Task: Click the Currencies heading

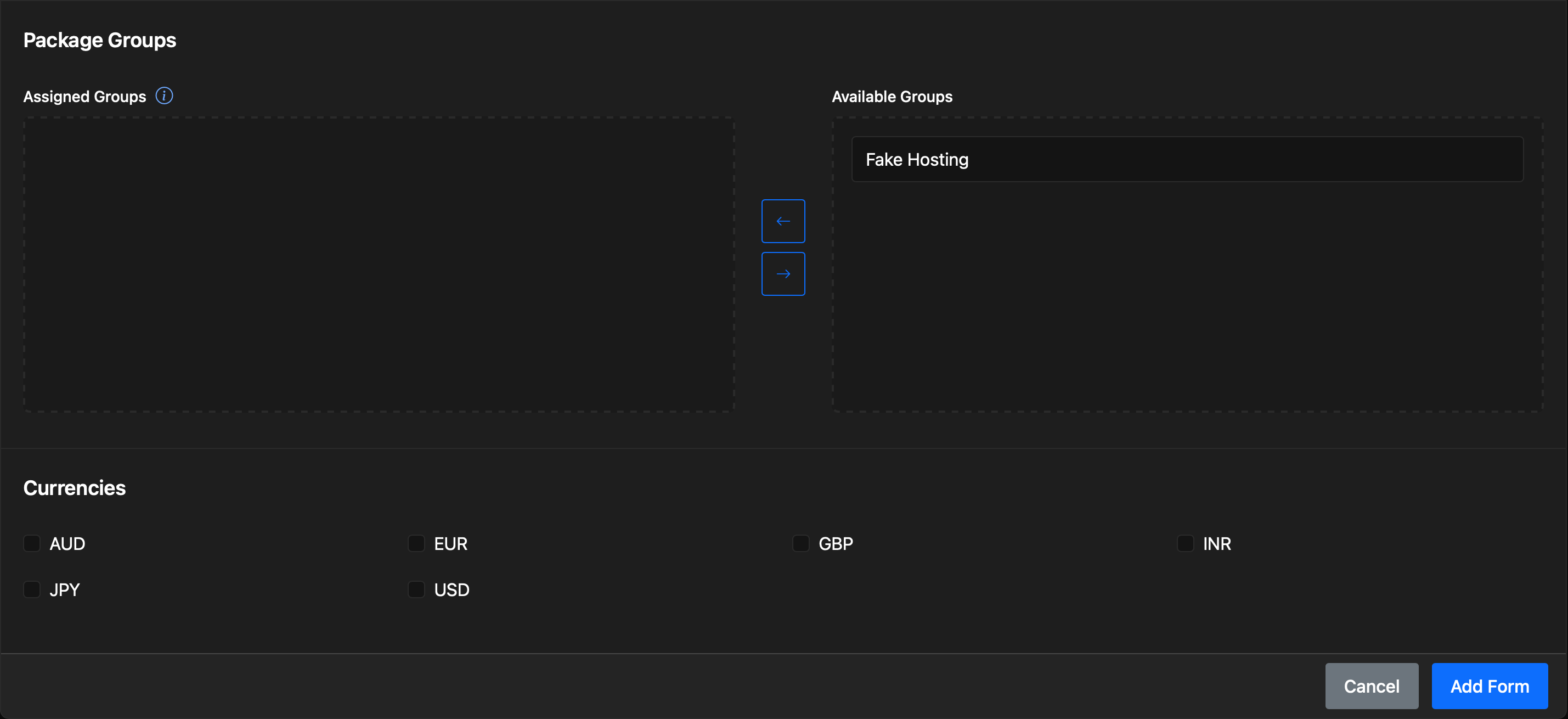Action: coord(74,488)
